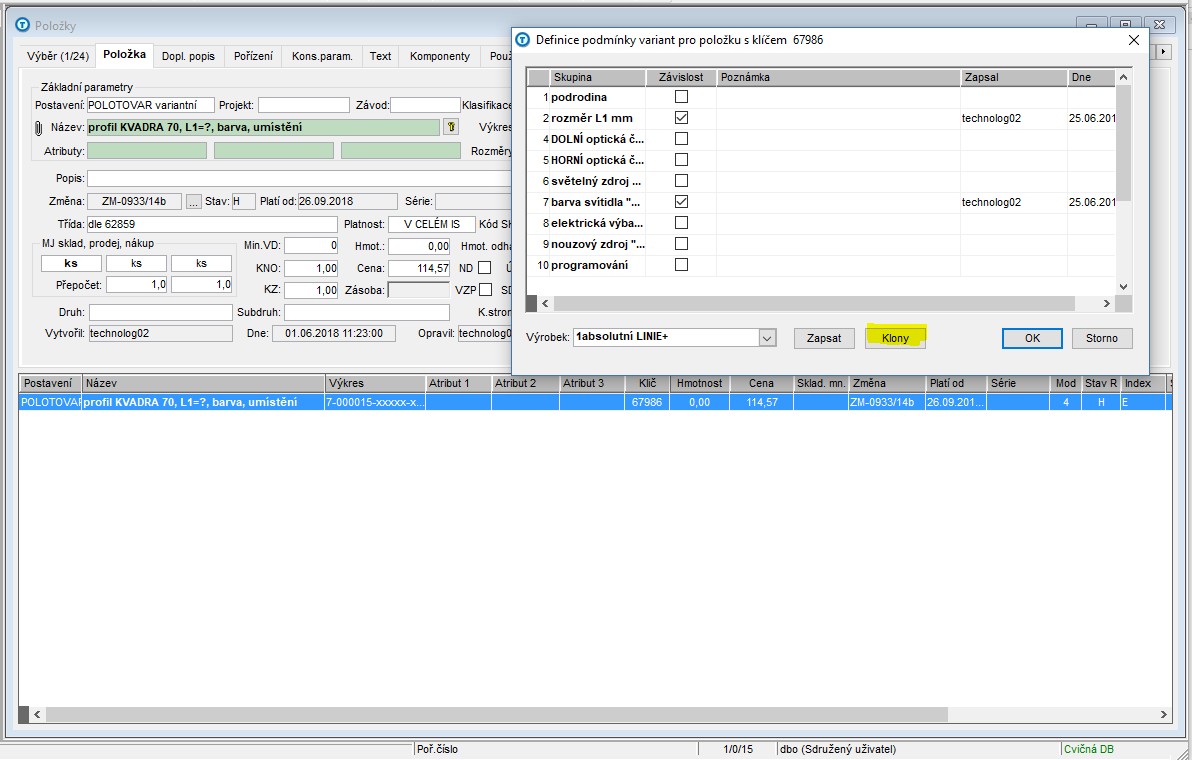Click the Platnost field V CELÉM IS
The width and height of the screenshot is (1192, 760).
(x=432, y=224)
